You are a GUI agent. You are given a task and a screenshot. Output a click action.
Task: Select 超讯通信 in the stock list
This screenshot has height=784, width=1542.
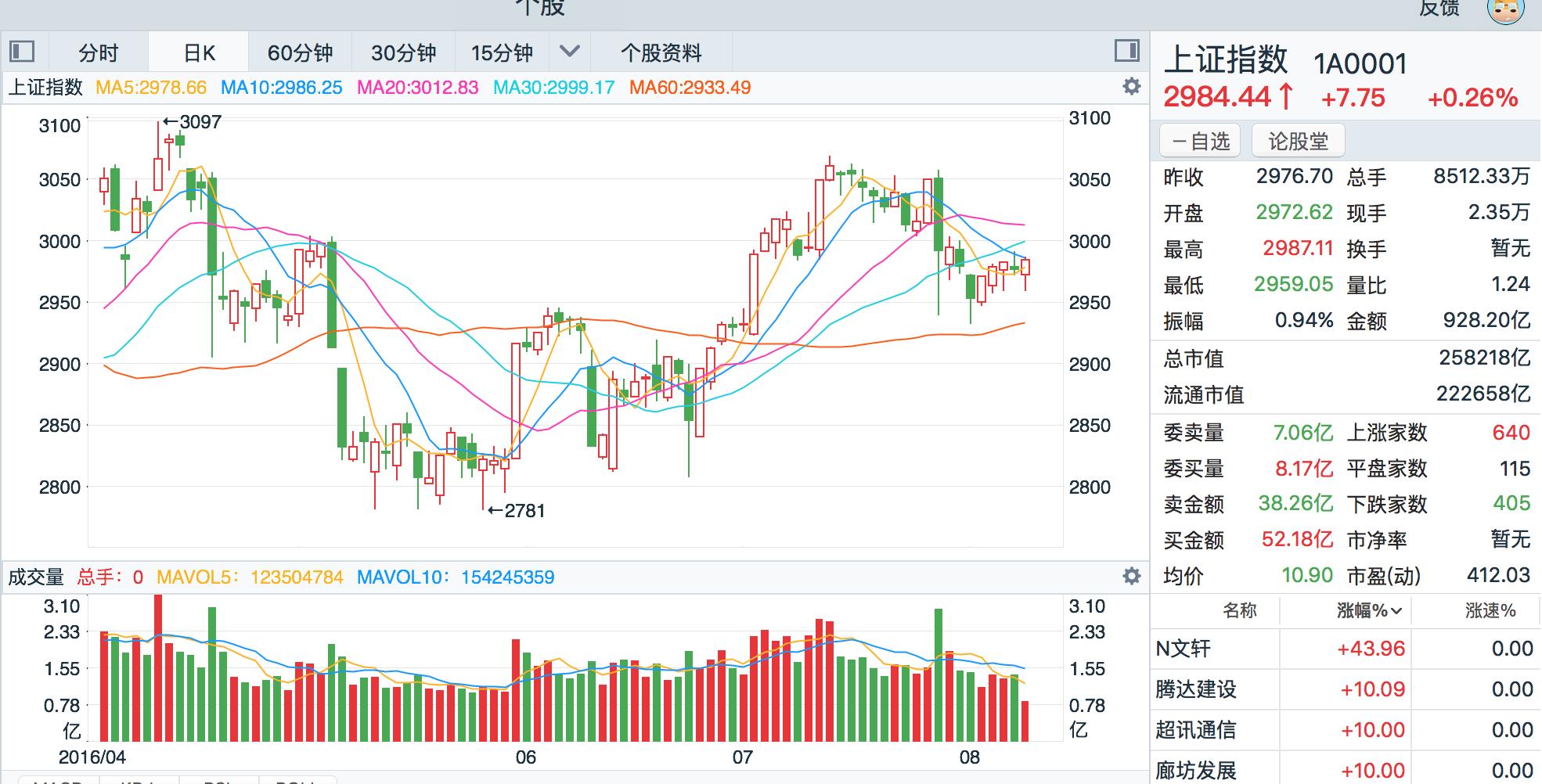1195,730
